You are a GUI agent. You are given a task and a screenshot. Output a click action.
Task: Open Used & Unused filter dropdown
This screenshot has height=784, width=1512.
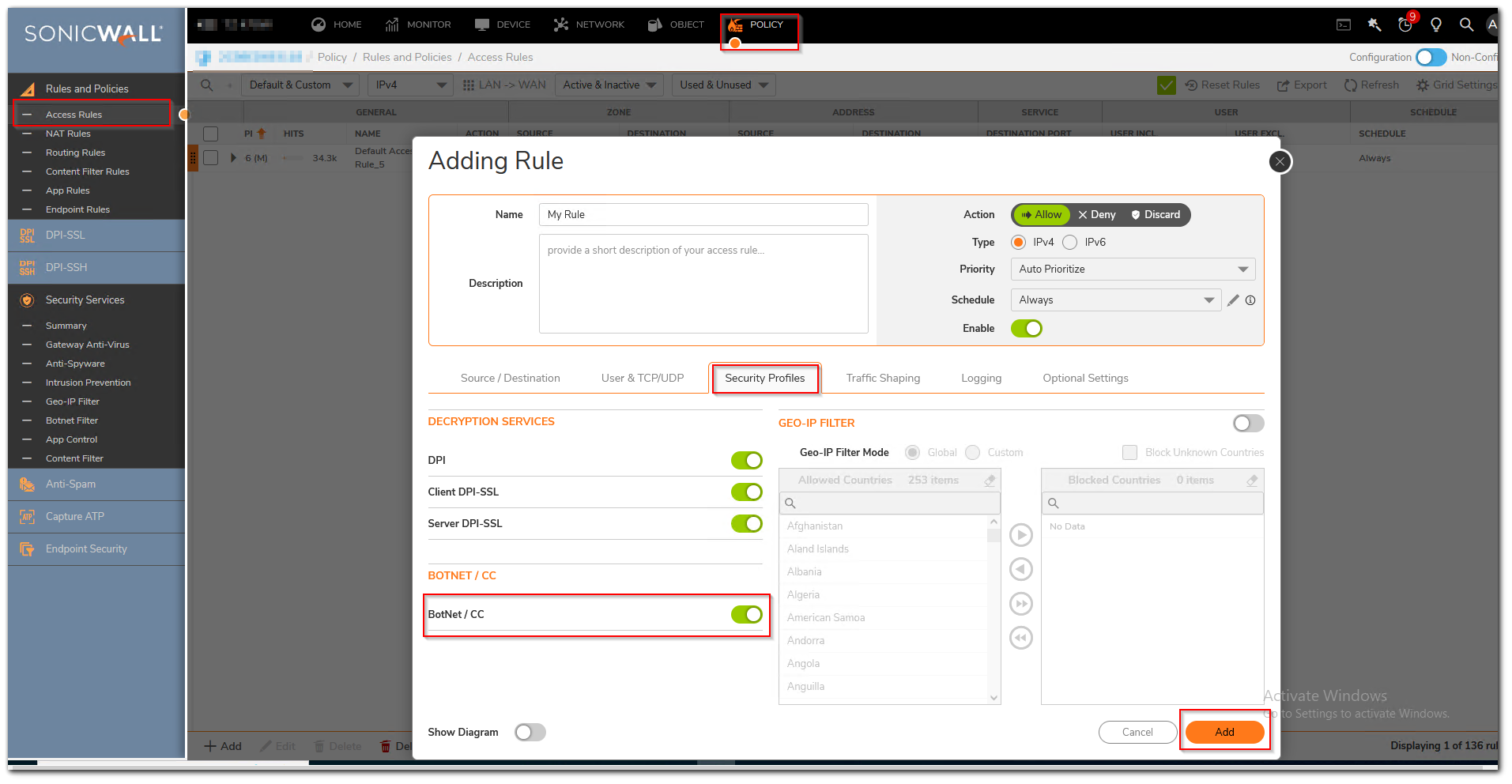724,85
